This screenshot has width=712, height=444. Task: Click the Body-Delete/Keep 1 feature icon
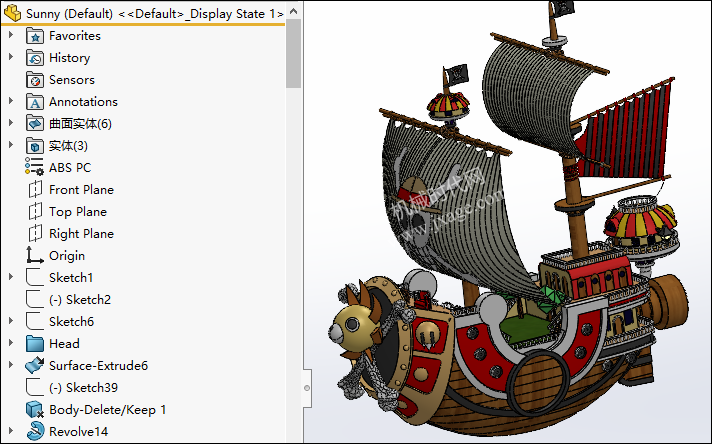tap(35, 409)
